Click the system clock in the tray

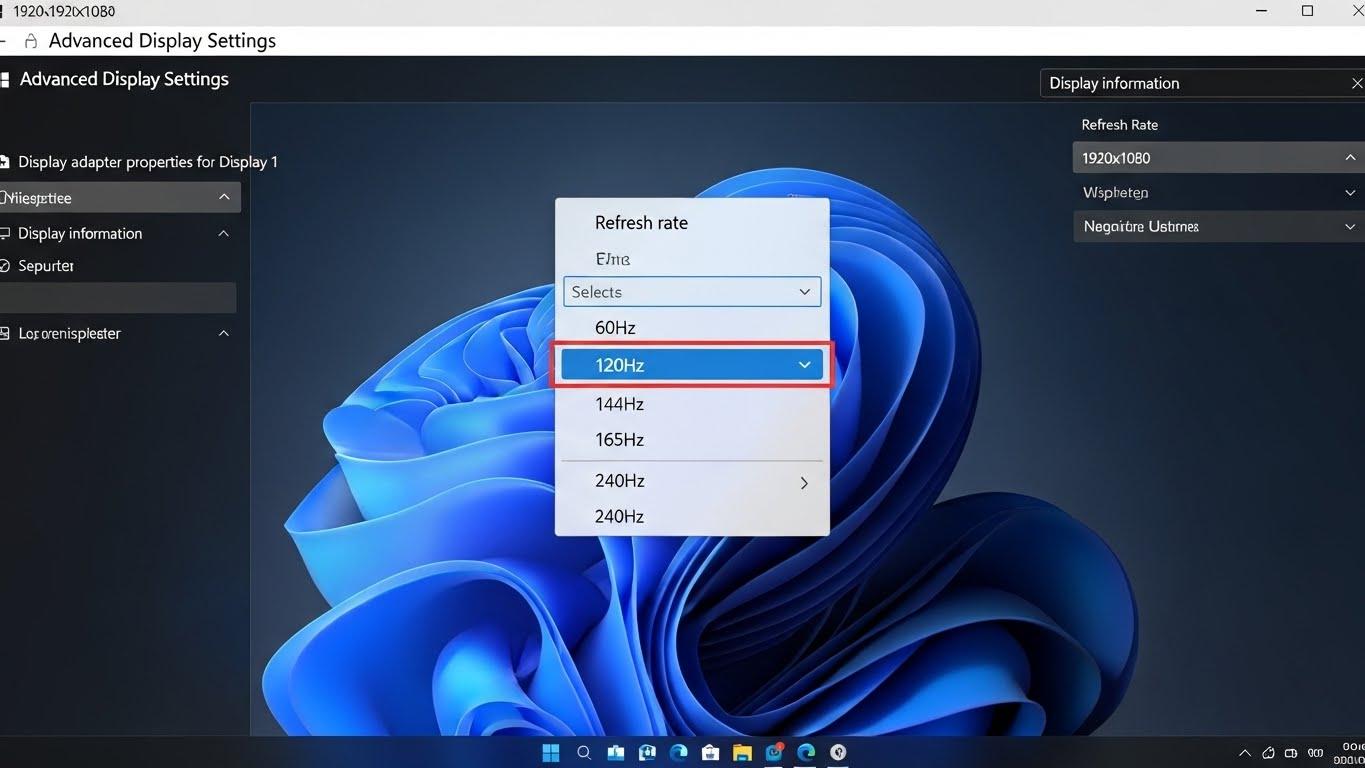[1348, 752]
